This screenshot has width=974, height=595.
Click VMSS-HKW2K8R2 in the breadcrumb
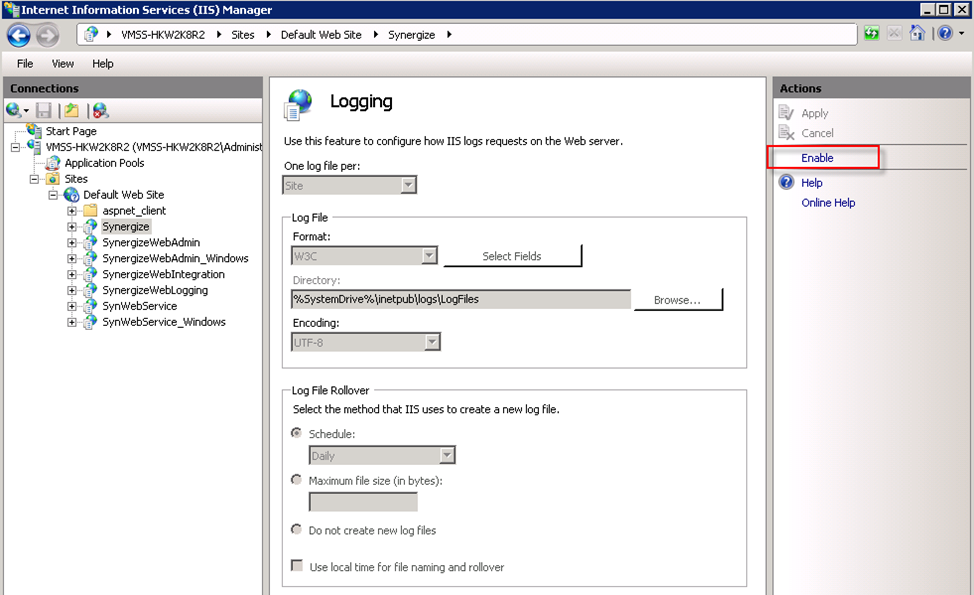point(163,35)
